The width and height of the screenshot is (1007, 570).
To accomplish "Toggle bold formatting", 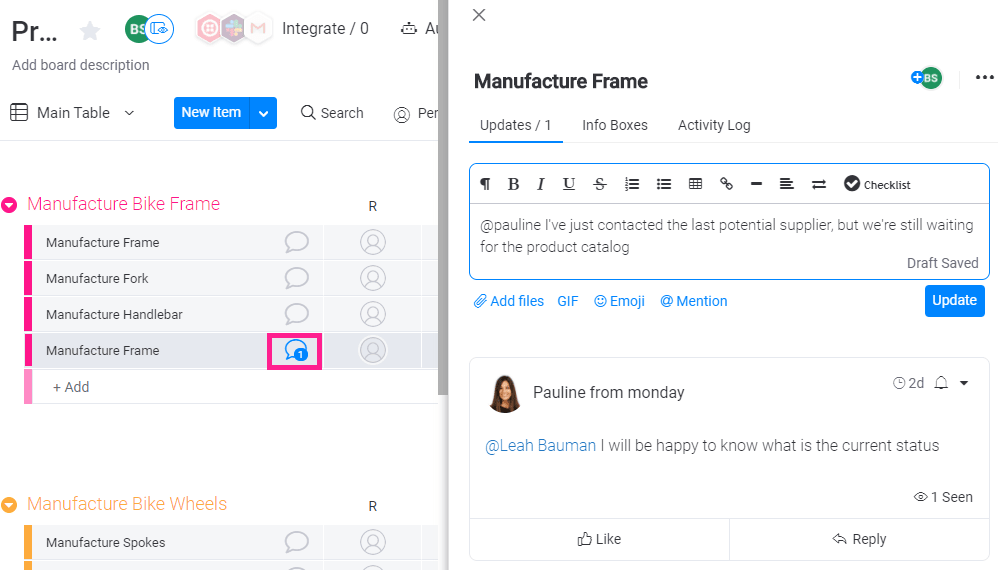I will point(513,184).
